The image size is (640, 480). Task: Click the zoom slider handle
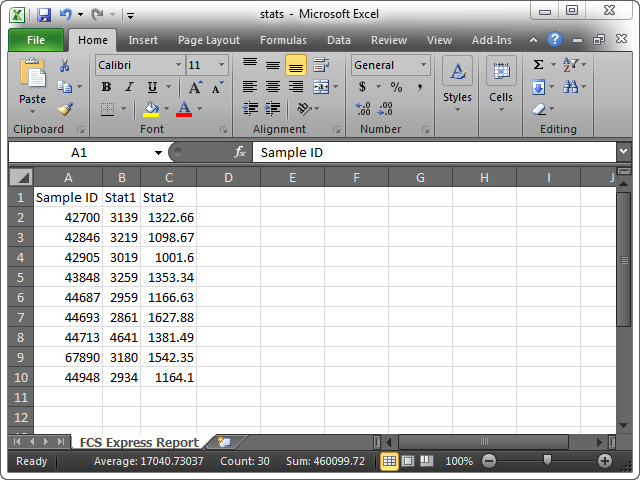[546, 461]
